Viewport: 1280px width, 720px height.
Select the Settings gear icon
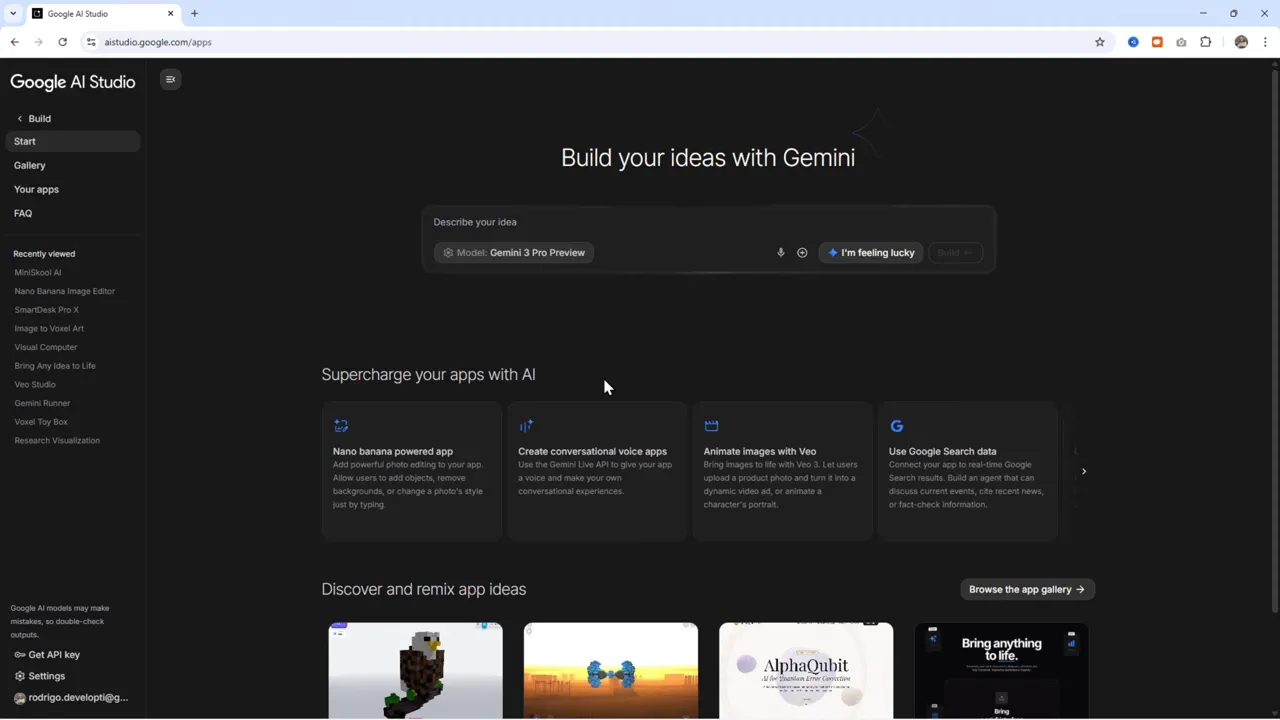coord(18,676)
